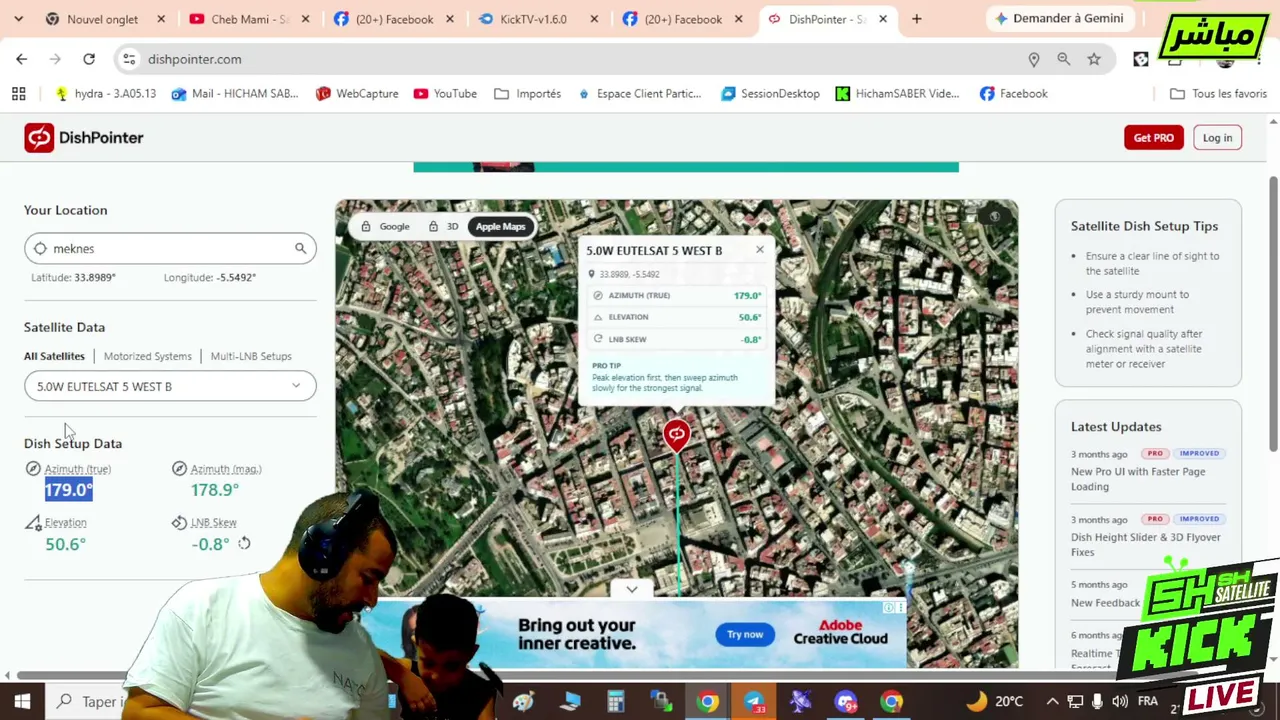Click the Elevation angle icon

(33, 522)
